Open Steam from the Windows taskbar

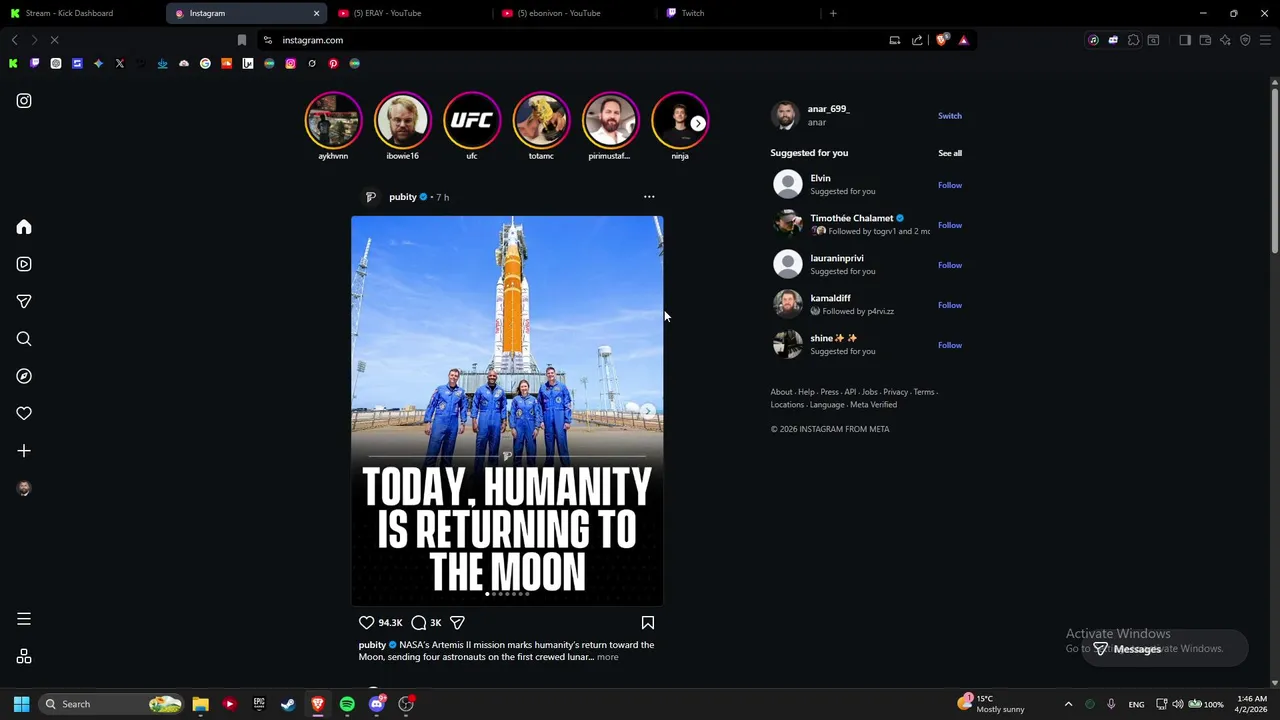click(288, 704)
